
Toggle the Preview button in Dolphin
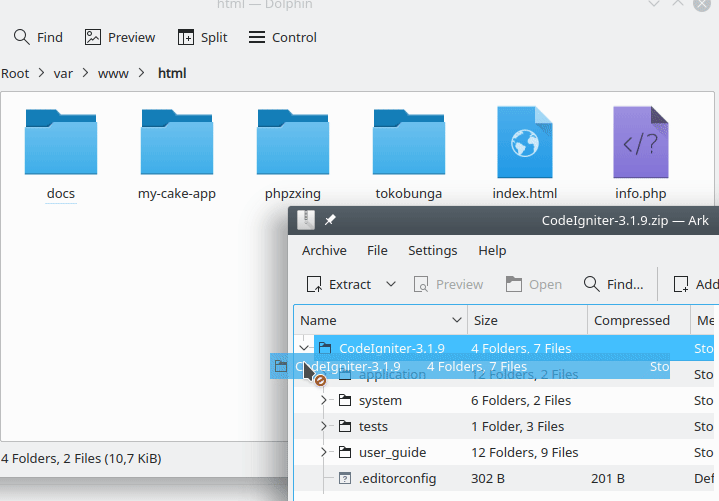pos(120,37)
